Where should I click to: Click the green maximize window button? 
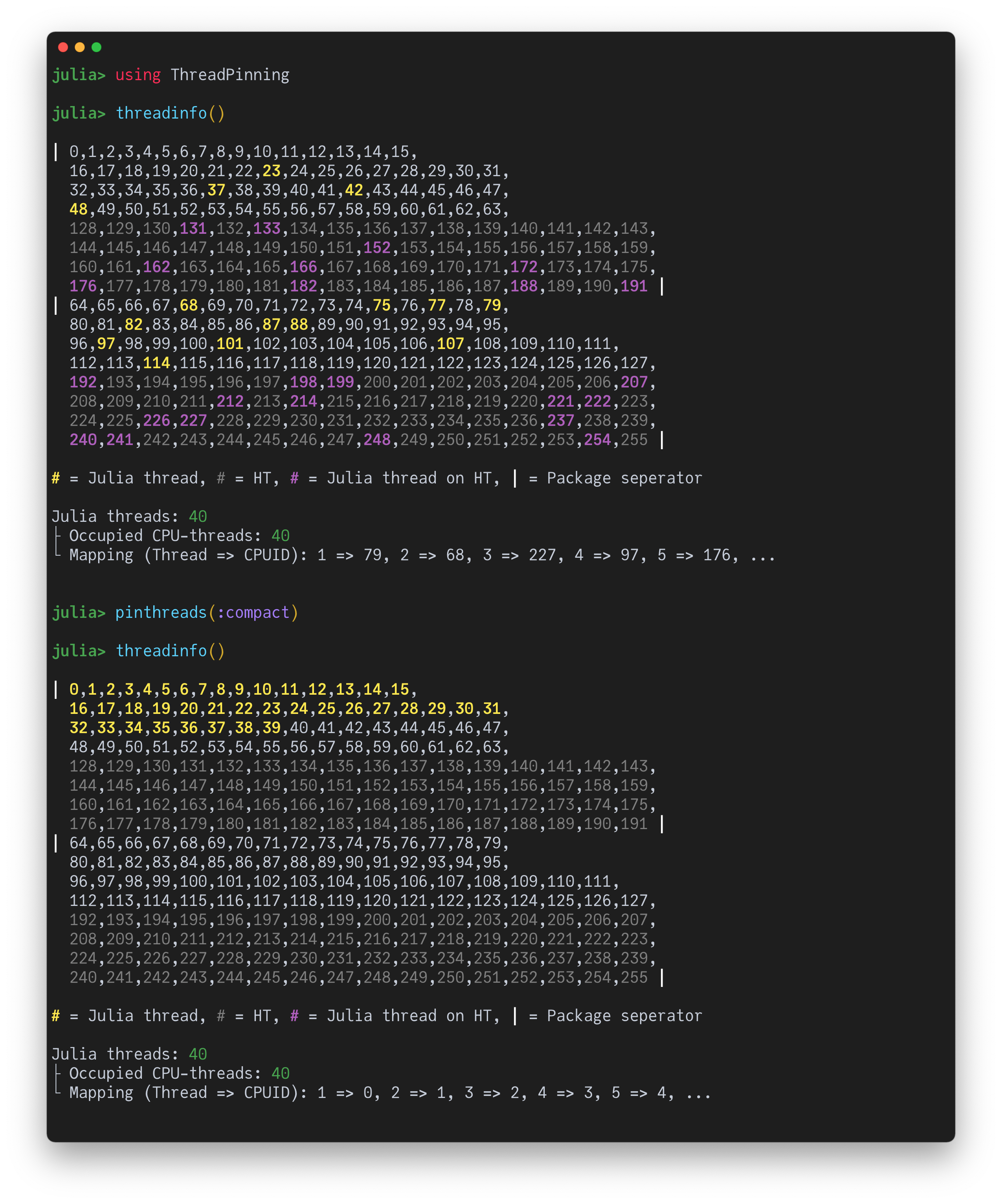[96, 47]
